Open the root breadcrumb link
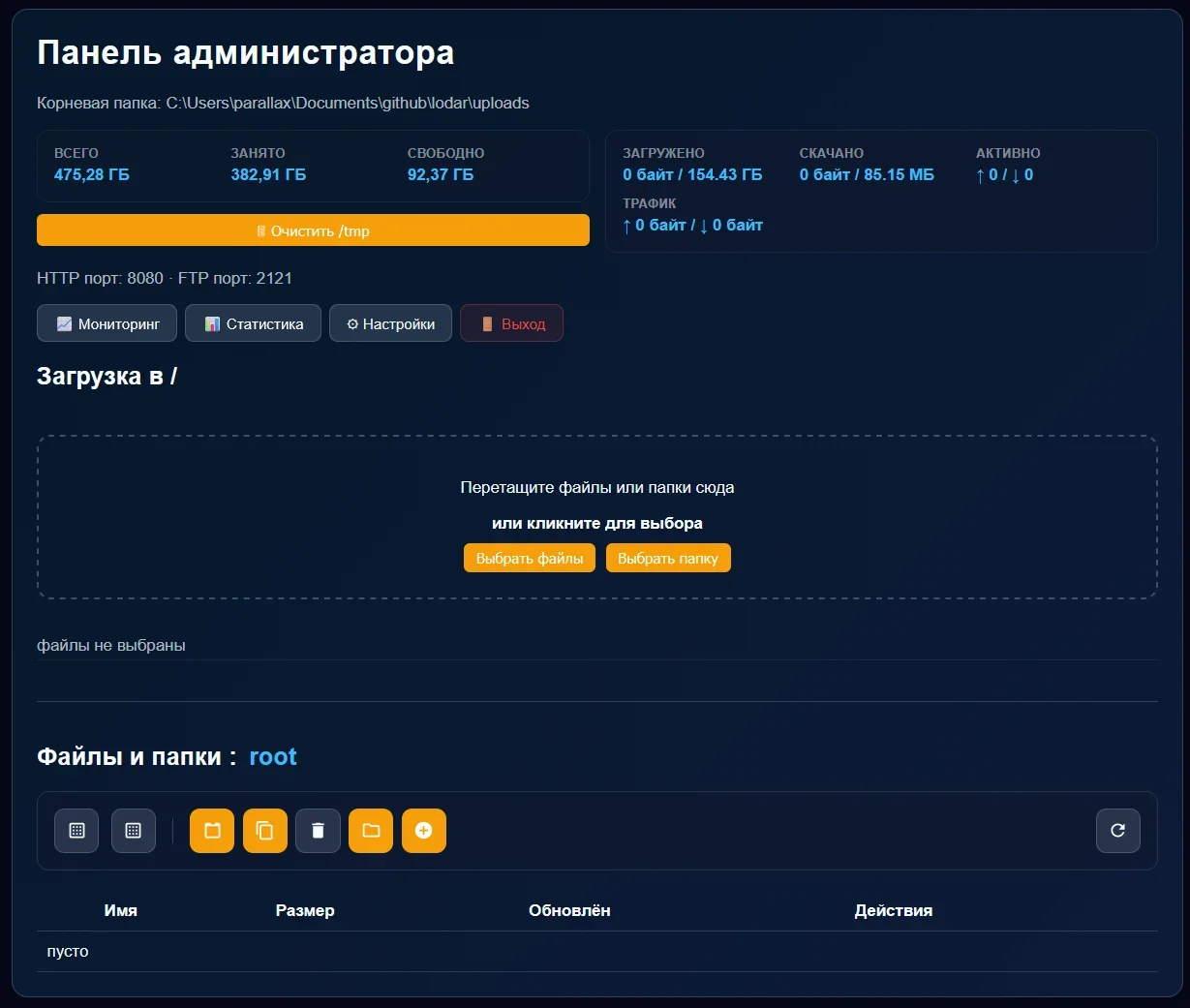 (x=273, y=756)
